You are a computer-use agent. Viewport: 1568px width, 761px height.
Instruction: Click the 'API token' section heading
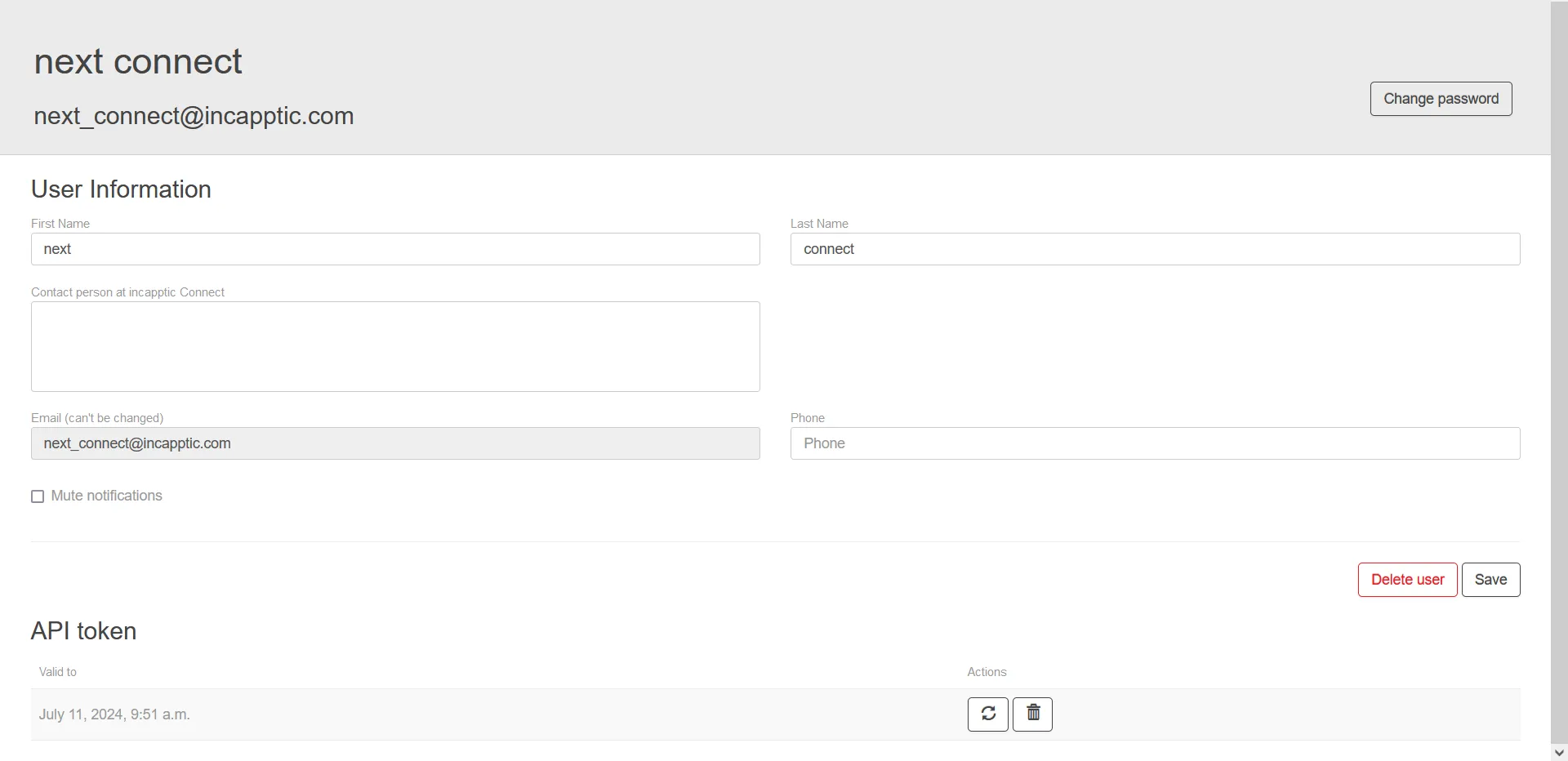pos(83,631)
